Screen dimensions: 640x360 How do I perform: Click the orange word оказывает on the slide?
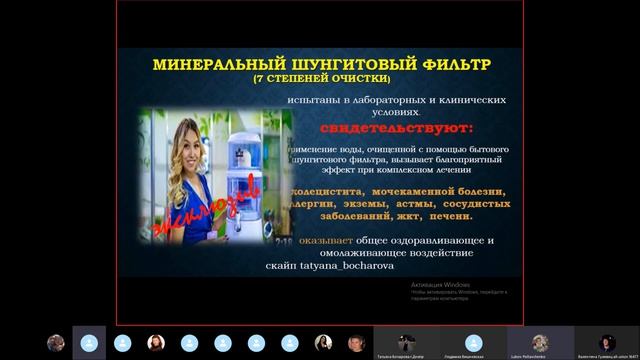(326, 240)
